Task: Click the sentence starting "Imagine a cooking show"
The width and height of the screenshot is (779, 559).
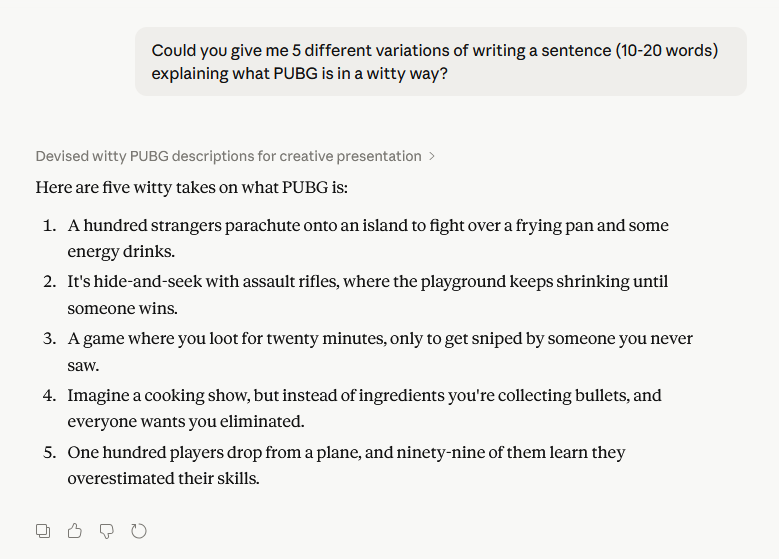Action: (364, 396)
